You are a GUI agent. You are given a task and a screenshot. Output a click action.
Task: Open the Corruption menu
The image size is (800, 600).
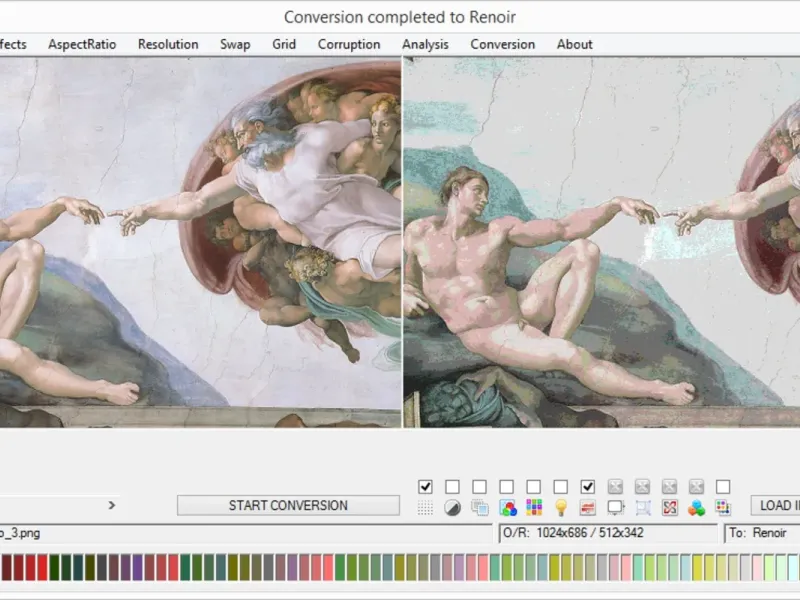point(349,44)
